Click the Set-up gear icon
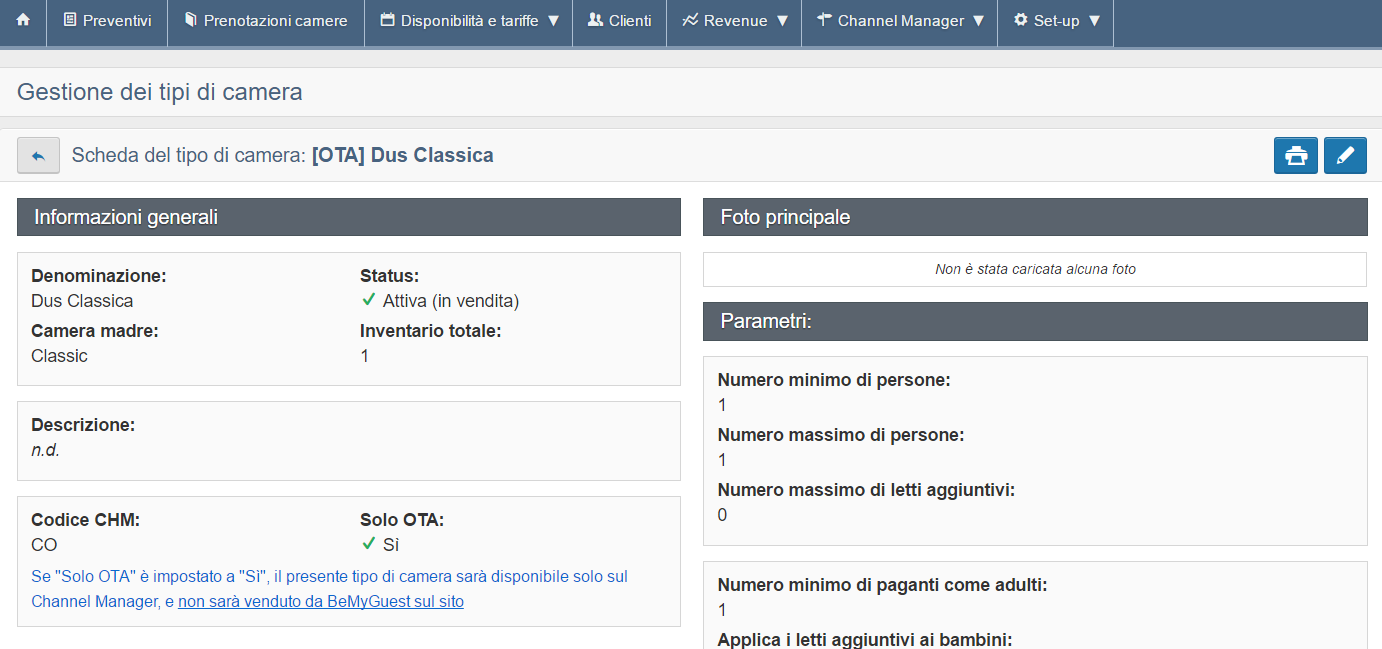This screenshot has height=649, width=1382. coord(1020,21)
